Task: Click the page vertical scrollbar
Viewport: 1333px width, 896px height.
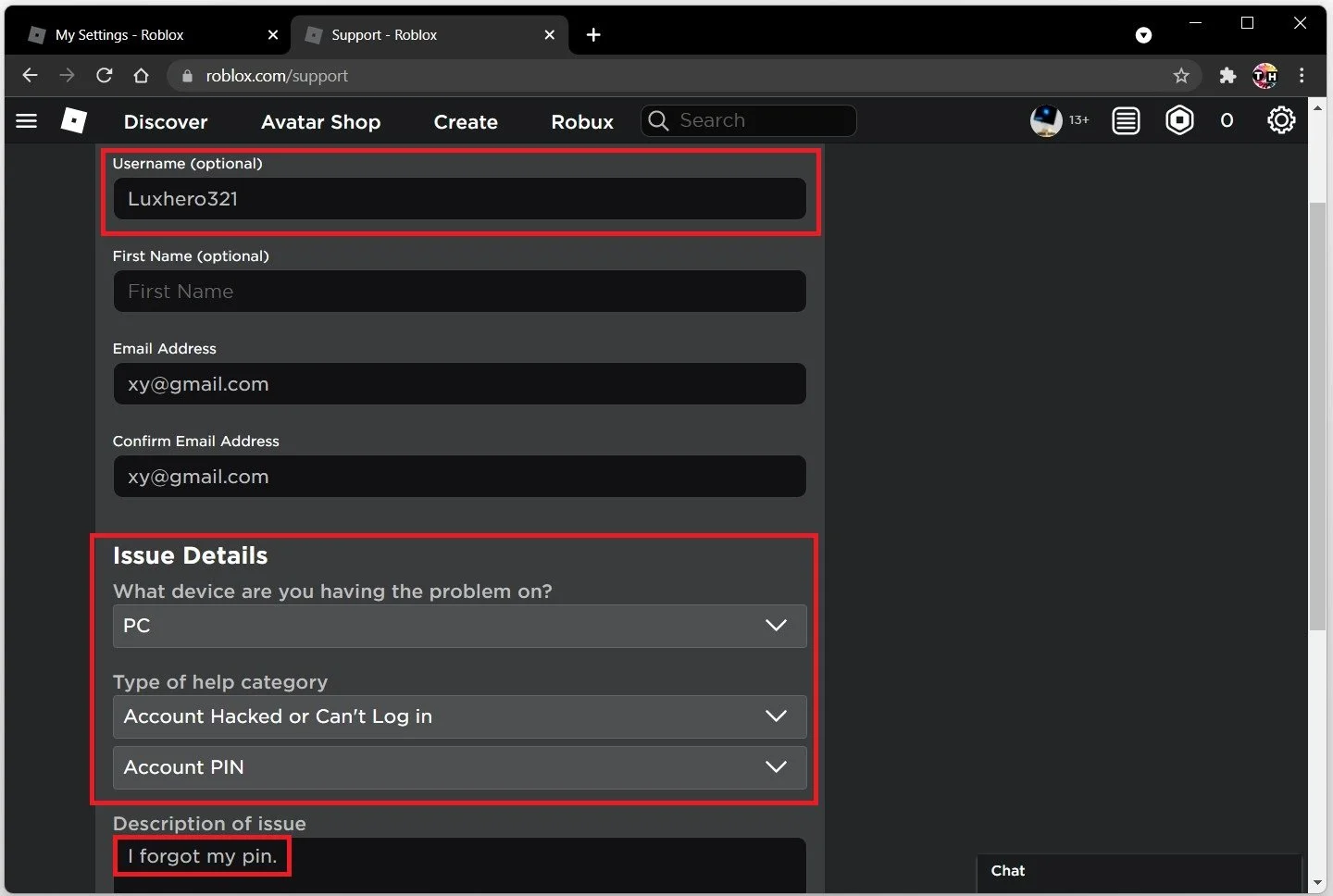Action: coord(1317,417)
